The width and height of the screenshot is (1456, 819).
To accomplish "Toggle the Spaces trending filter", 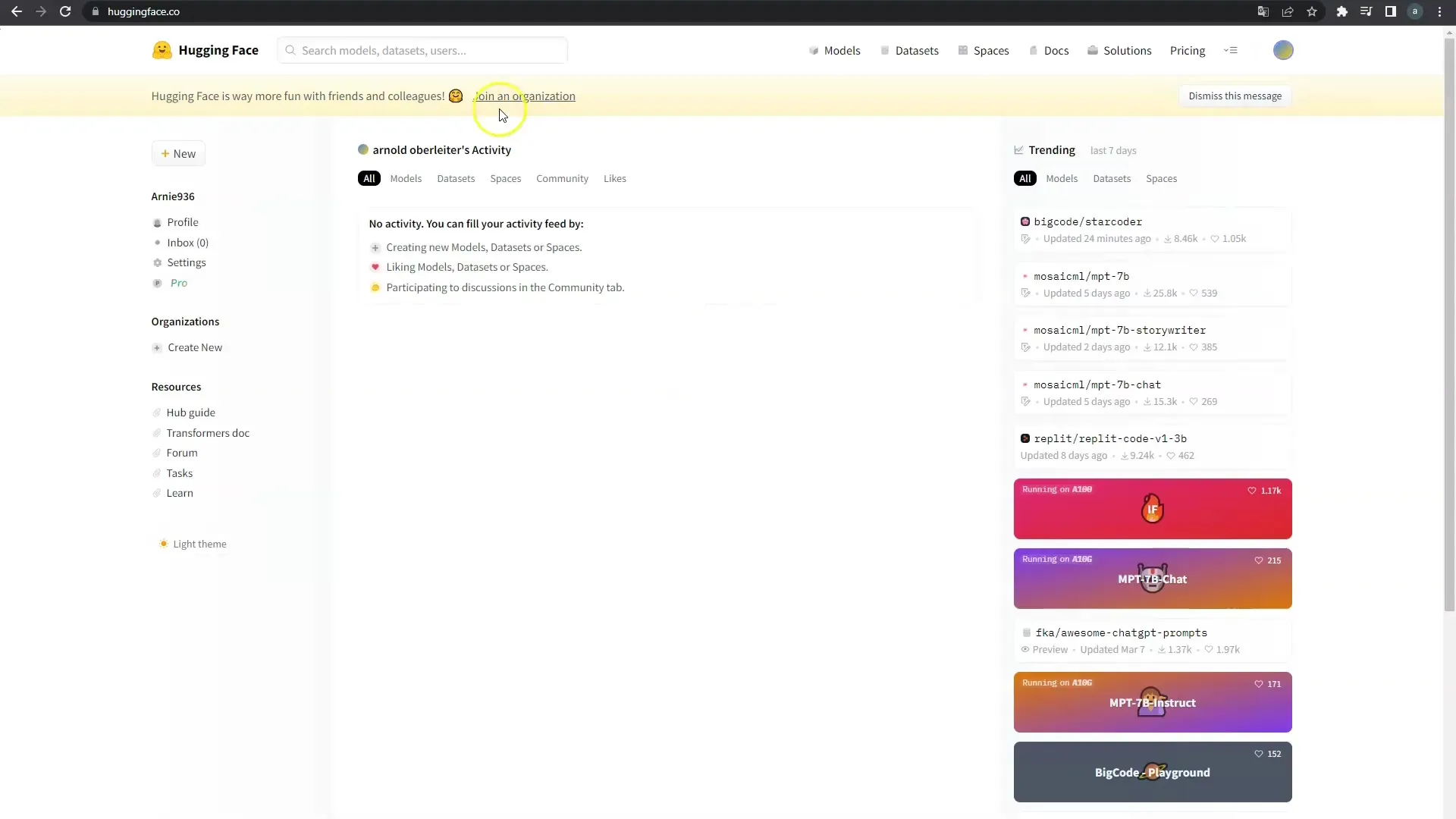I will [x=1161, y=178].
